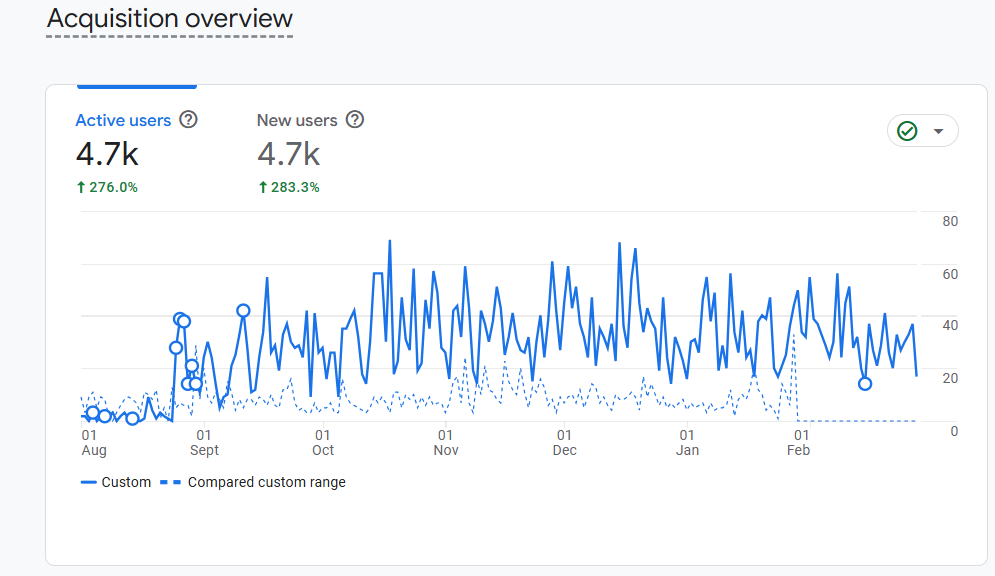Screen dimensions: 995x576
Task: Click the dotted comparison line spike before February
Action: click(x=793, y=336)
